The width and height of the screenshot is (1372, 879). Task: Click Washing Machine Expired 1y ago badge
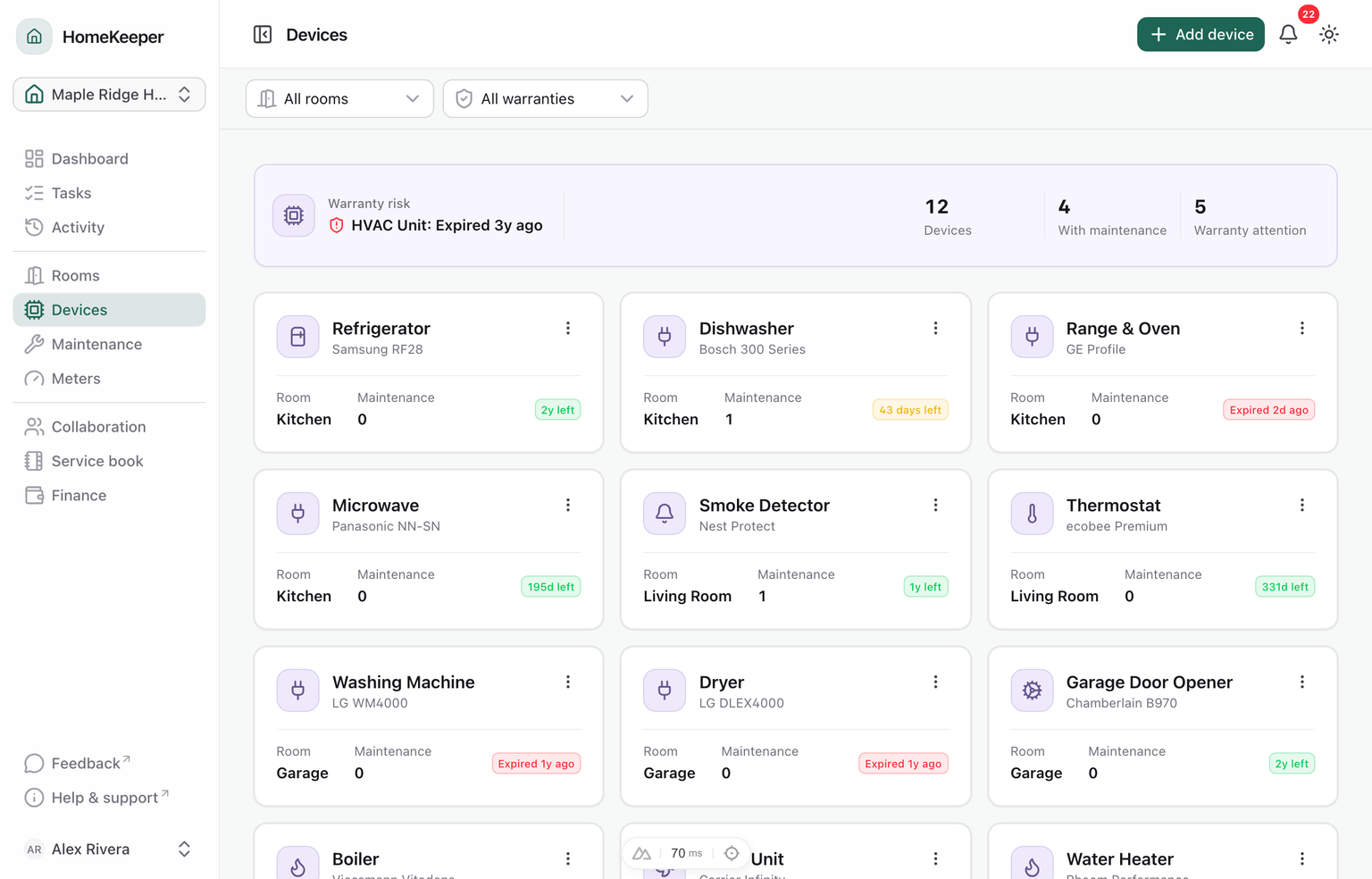(536, 764)
